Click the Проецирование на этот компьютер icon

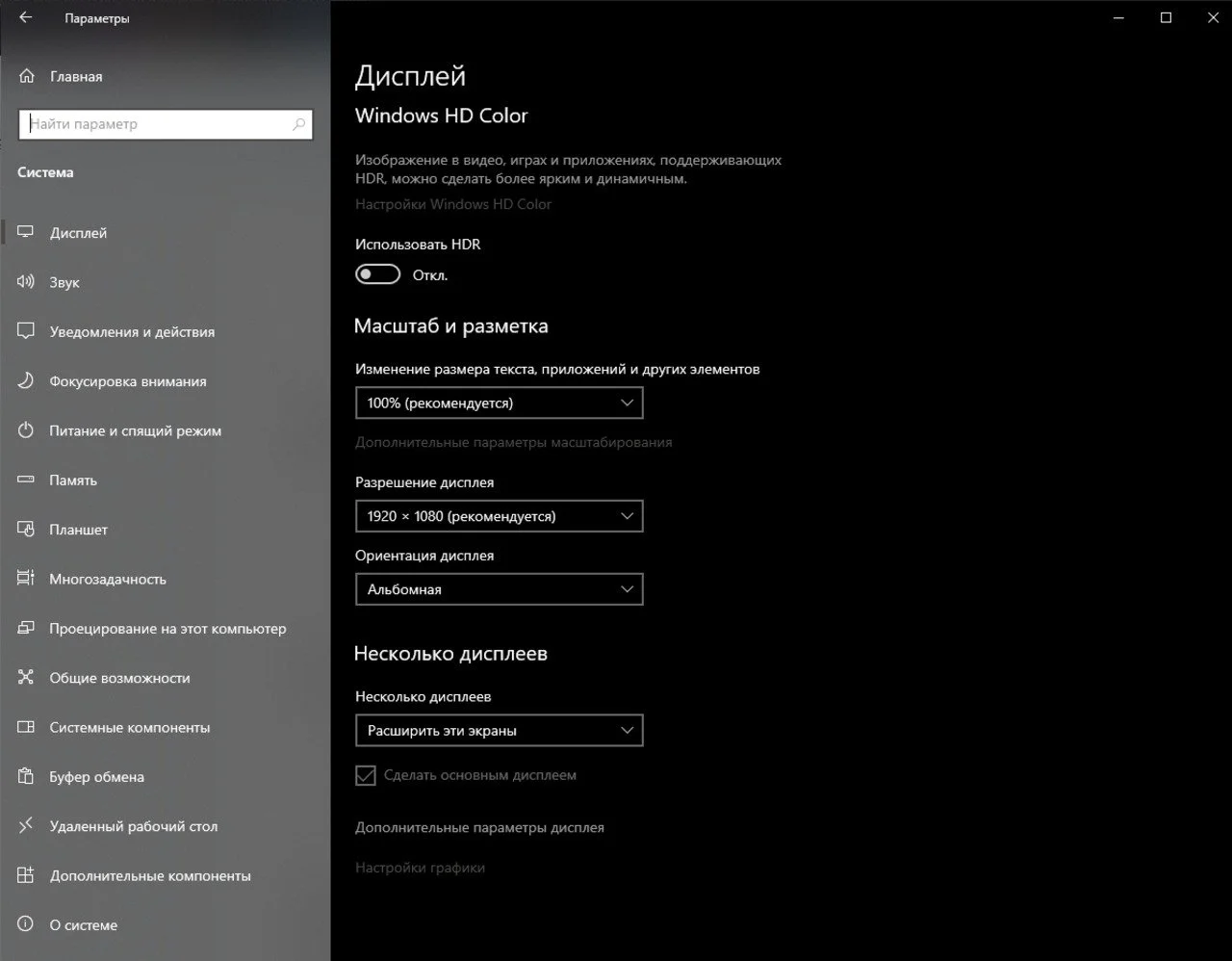26,628
